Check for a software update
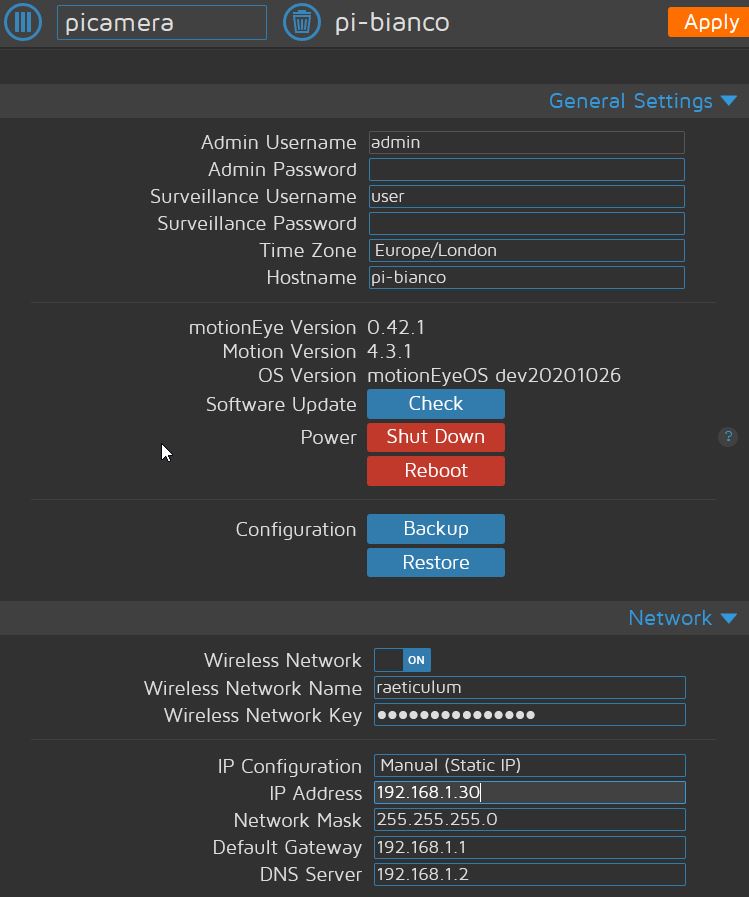The image size is (749, 897). 435,404
